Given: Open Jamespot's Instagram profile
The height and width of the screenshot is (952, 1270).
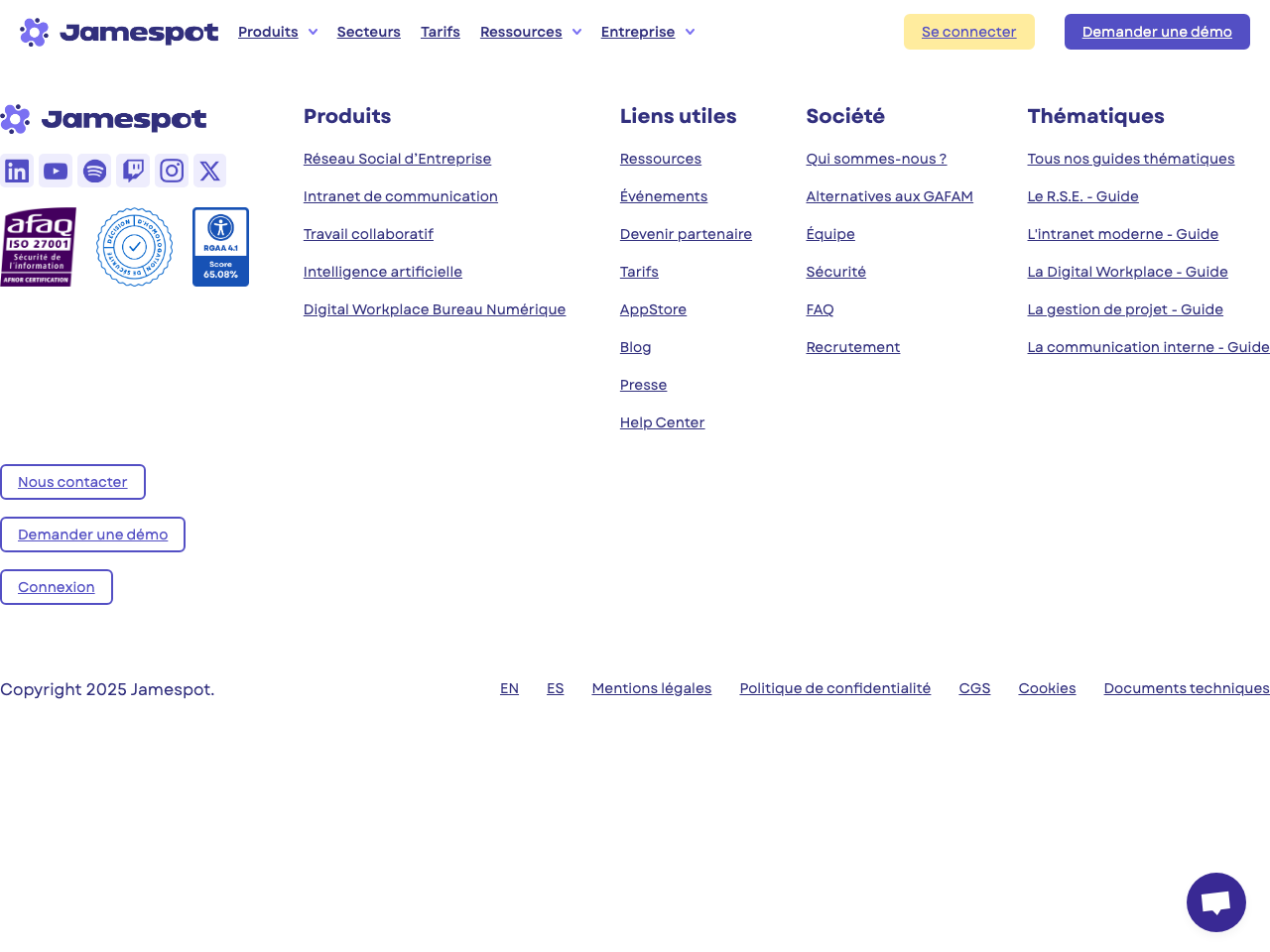Looking at the screenshot, I should click(172, 171).
